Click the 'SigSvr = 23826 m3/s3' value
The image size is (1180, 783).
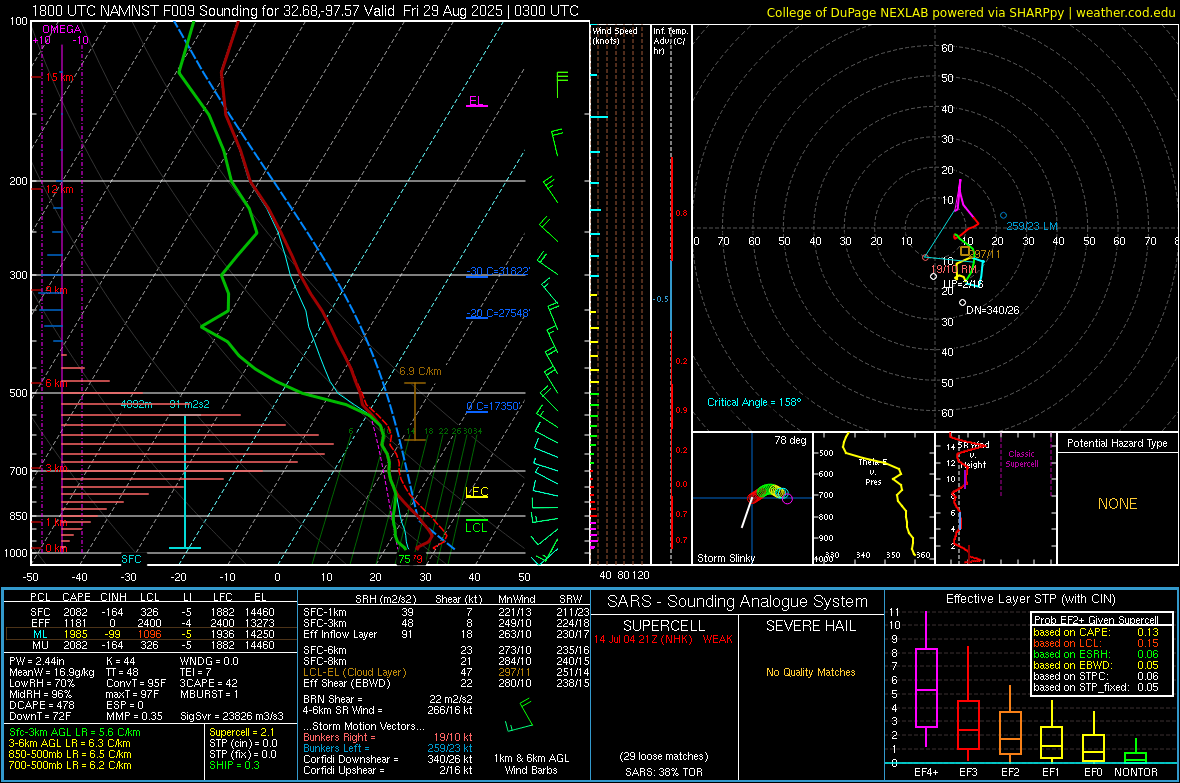[232, 717]
